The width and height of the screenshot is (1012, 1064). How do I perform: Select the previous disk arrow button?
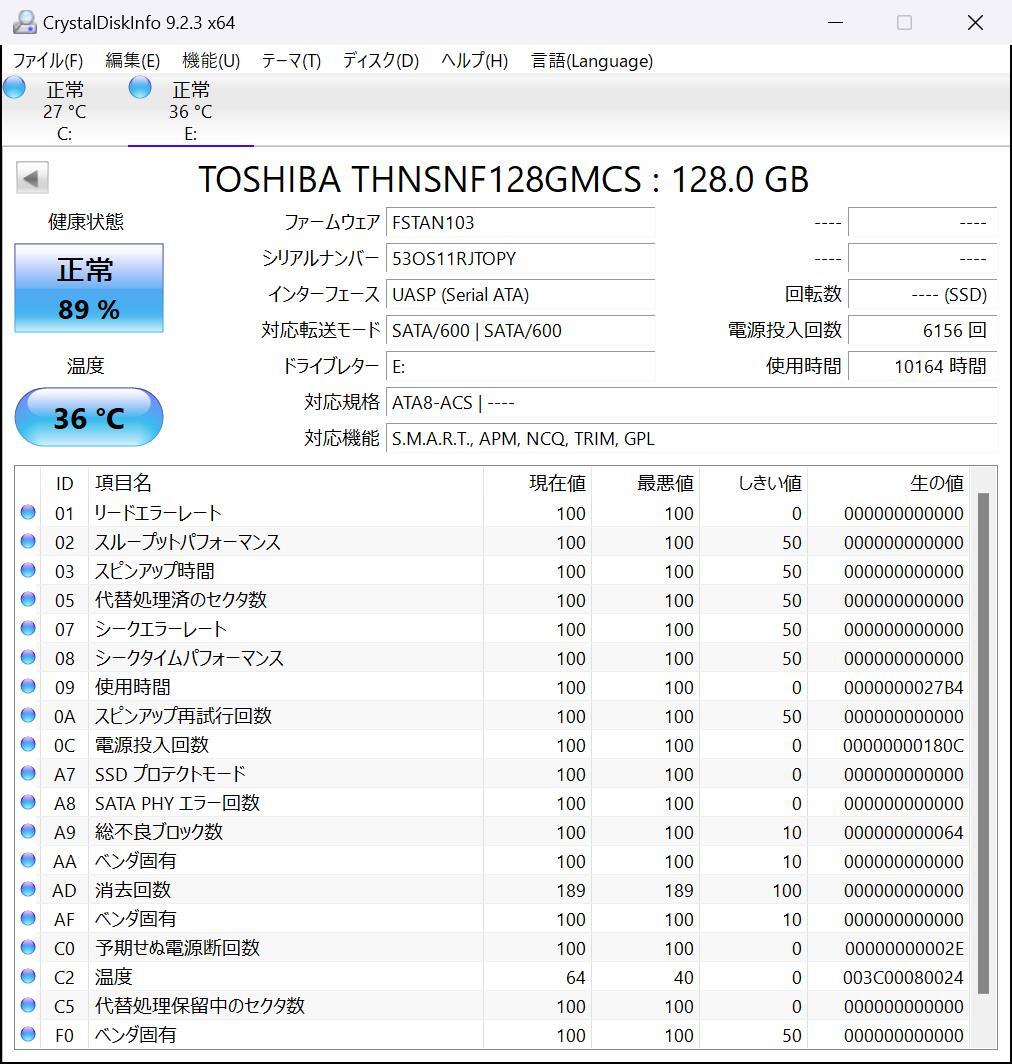pos(32,178)
